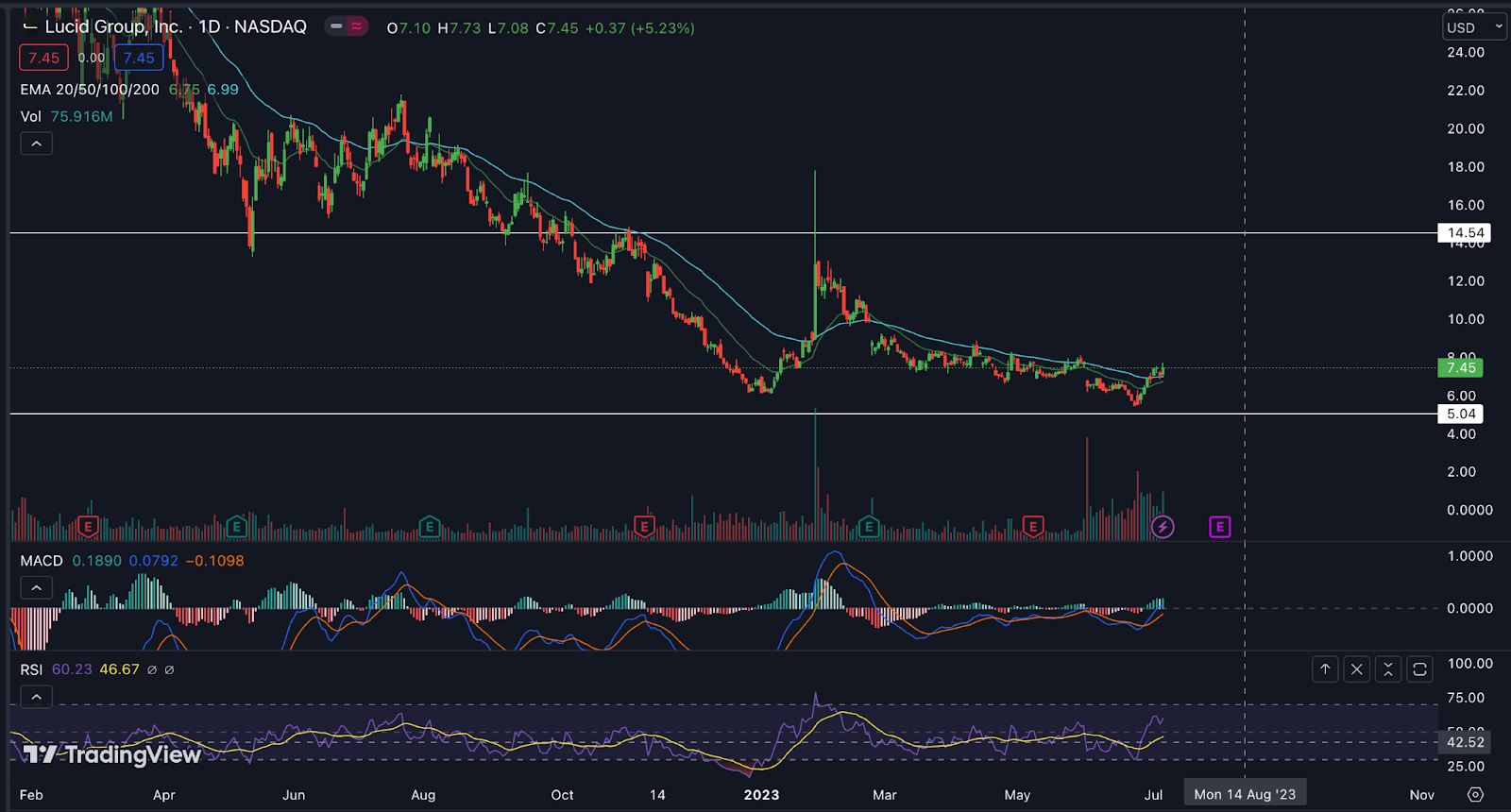Click the 0.00 spread value between the prices
Screen dimensions: 1511x812
[x=92, y=58]
